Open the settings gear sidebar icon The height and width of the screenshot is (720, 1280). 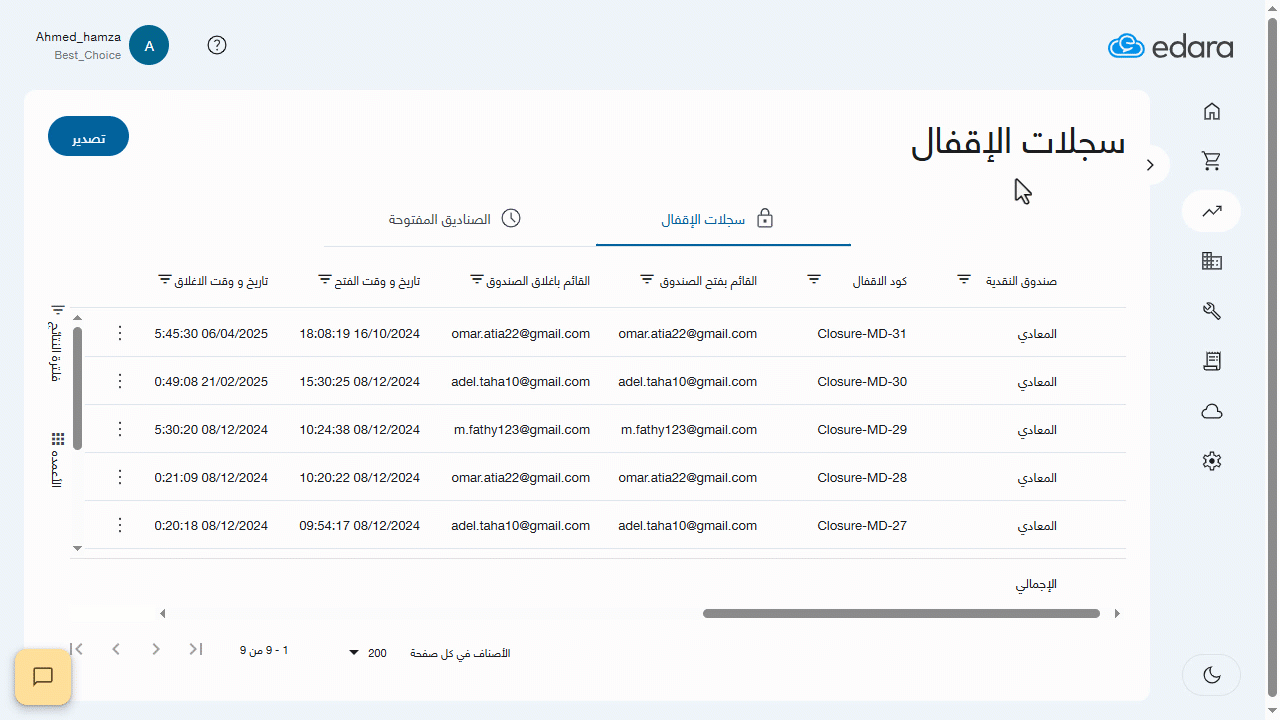pos(1211,461)
